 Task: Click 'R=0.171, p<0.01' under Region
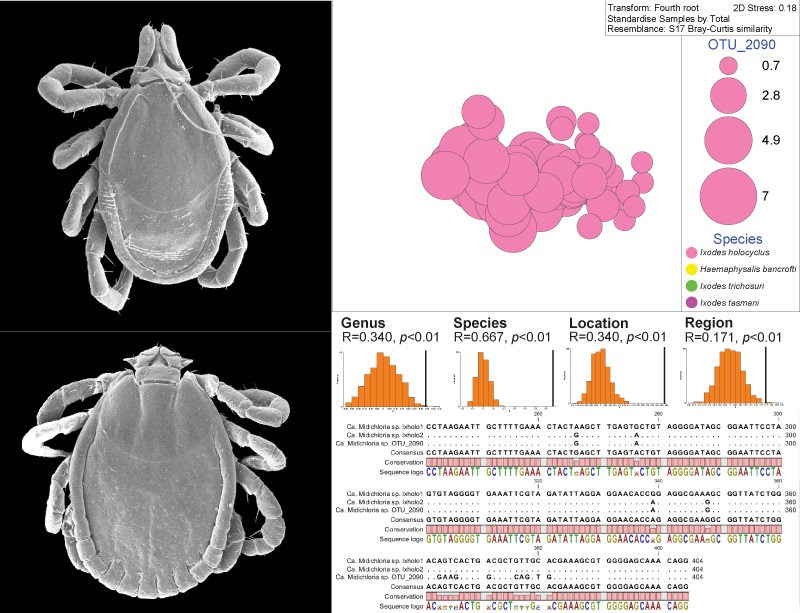coord(733,337)
